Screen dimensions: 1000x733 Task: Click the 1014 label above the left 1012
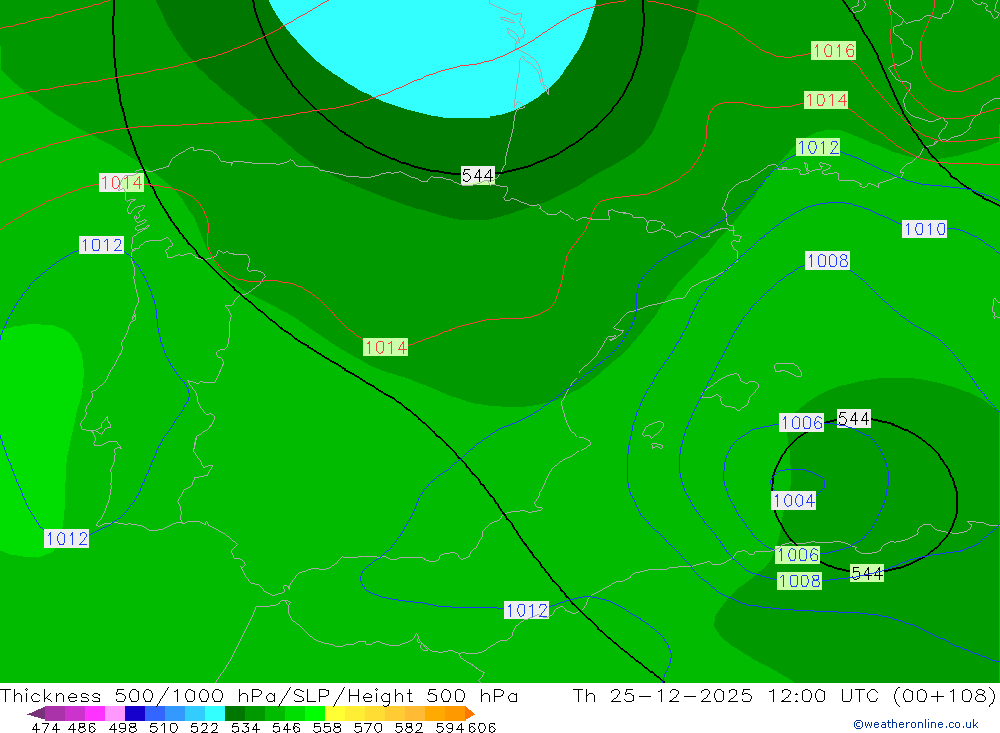tap(121, 183)
